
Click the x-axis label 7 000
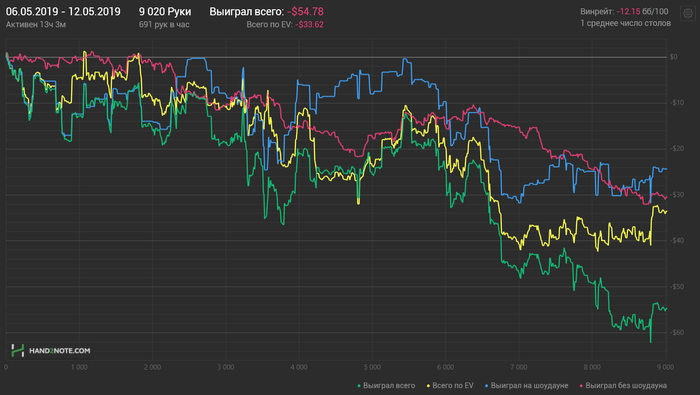tap(518, 367)
